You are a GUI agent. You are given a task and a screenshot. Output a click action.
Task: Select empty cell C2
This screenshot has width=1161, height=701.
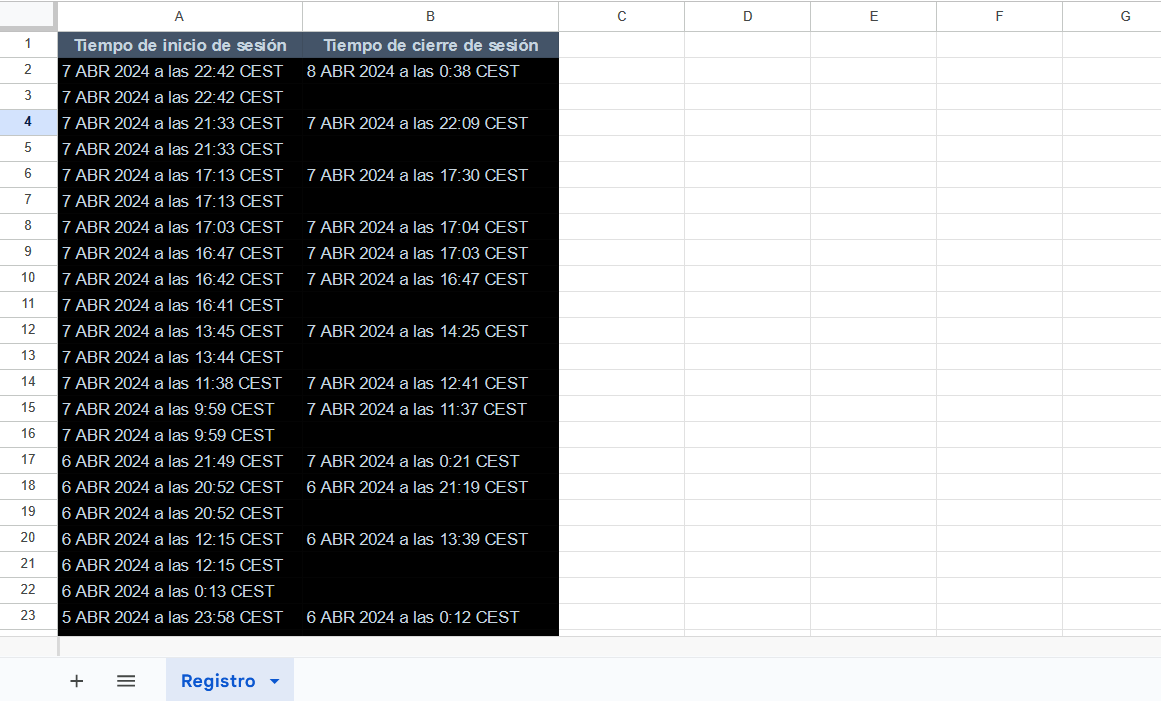[x=621, y=71]
